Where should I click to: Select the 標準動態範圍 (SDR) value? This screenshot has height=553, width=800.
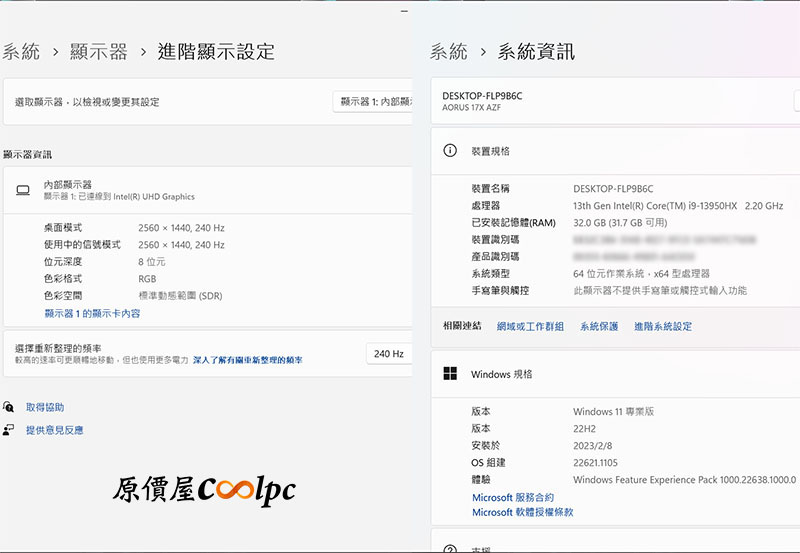click(x=180, y=296)
